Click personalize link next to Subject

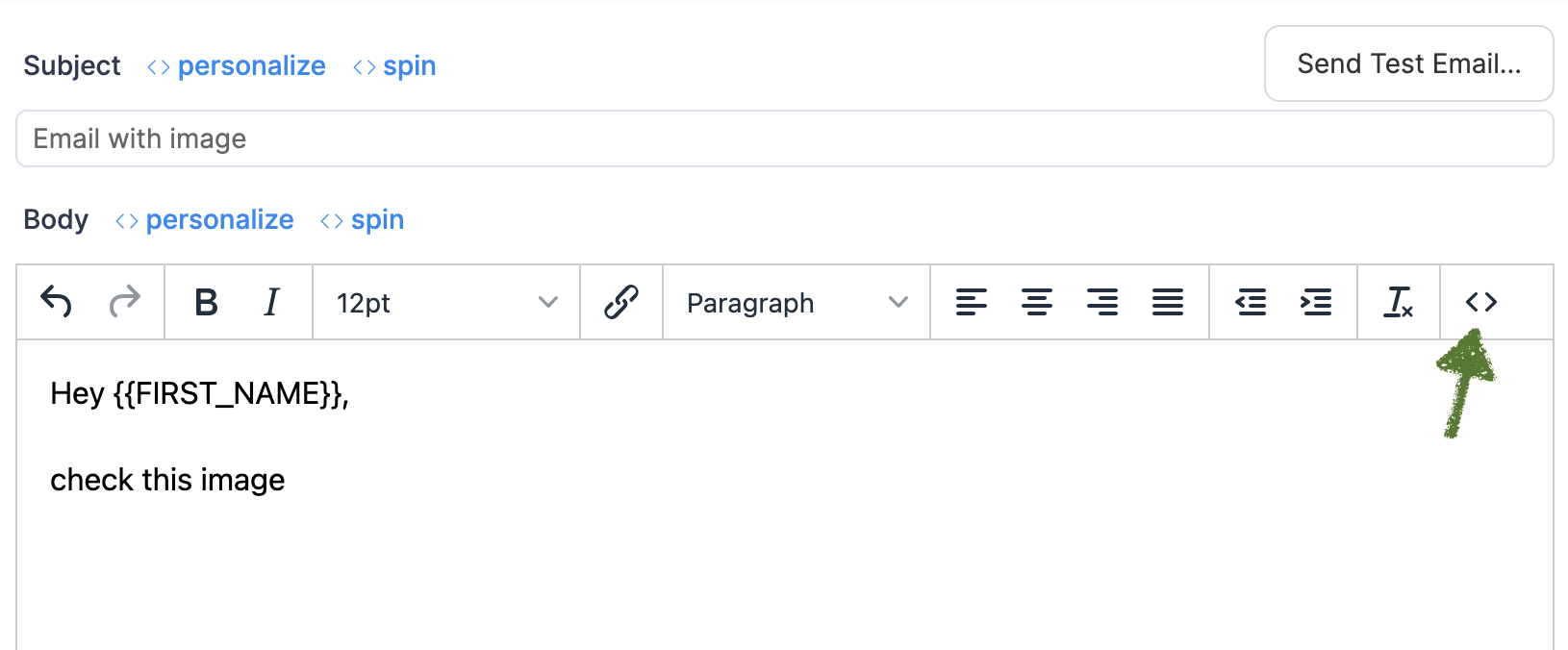click(x=237, y=65)
